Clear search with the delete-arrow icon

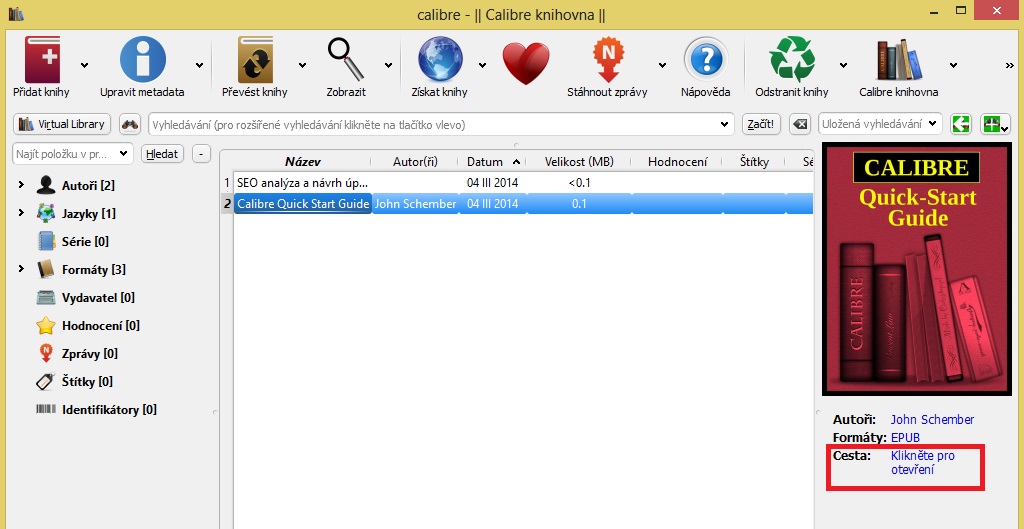point(800,124)
